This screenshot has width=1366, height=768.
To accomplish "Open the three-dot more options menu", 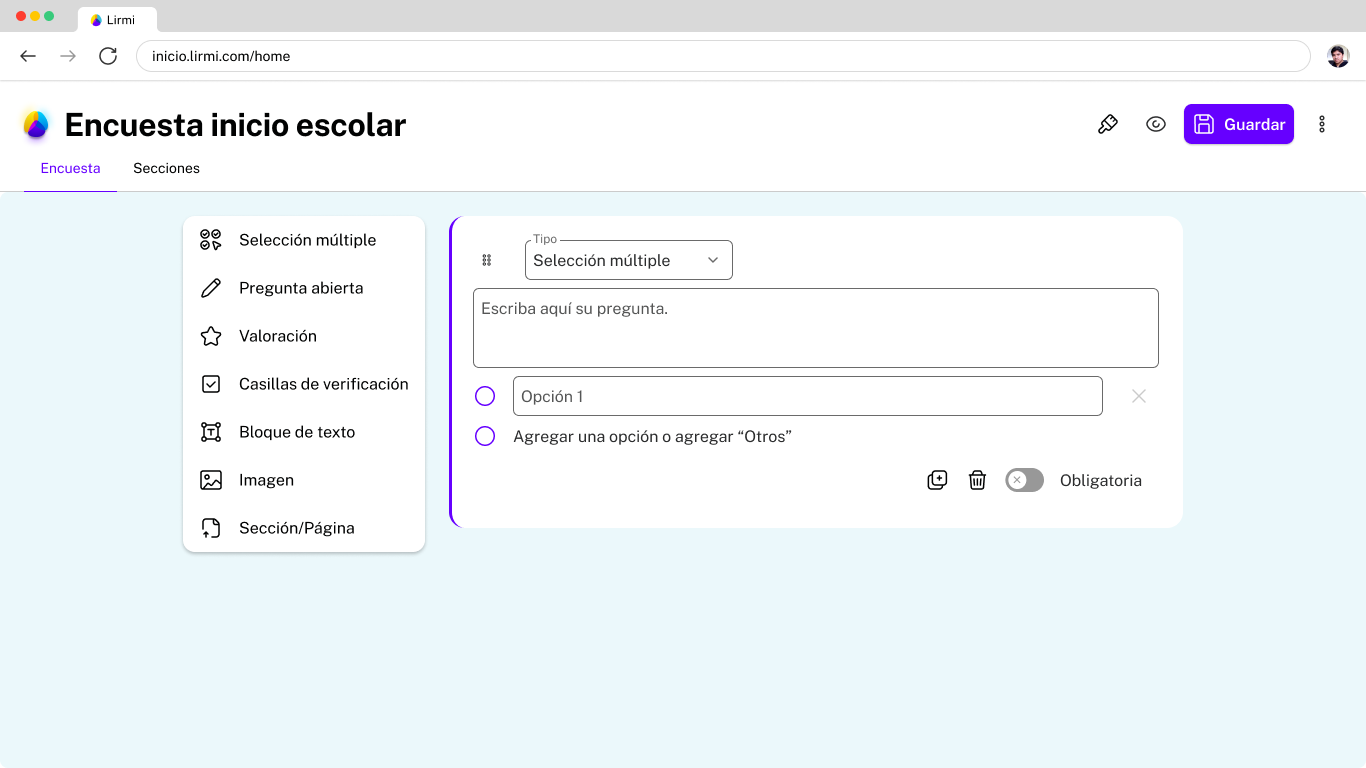I will [1322, 124].
